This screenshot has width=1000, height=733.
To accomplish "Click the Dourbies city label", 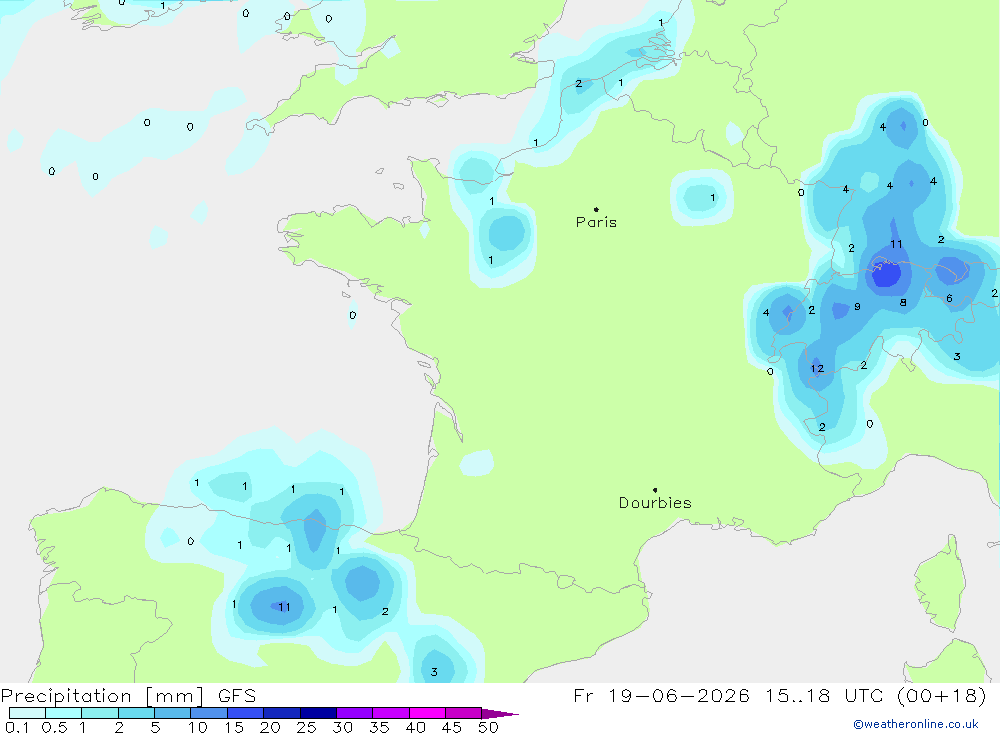I will point(655,503).
